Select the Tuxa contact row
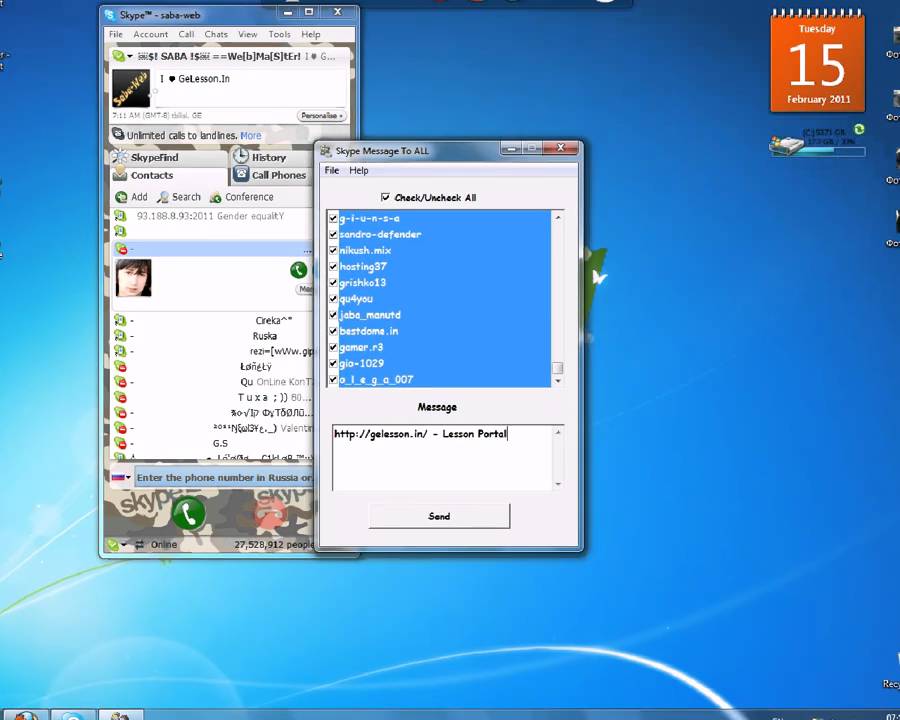This screenshot has height=720, width=900. pos(212,397)
